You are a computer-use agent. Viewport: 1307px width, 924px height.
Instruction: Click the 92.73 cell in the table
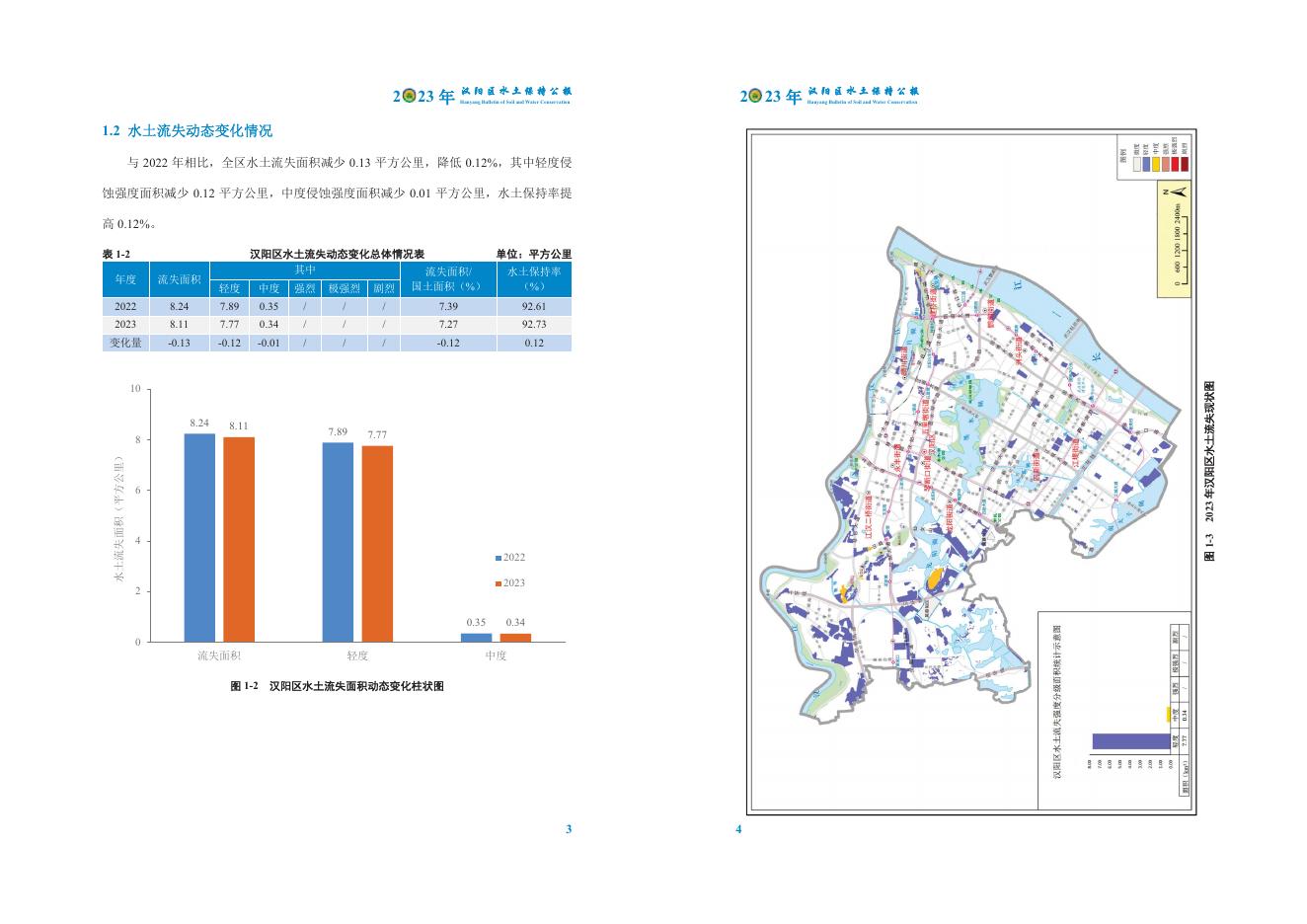pos(534,324)
